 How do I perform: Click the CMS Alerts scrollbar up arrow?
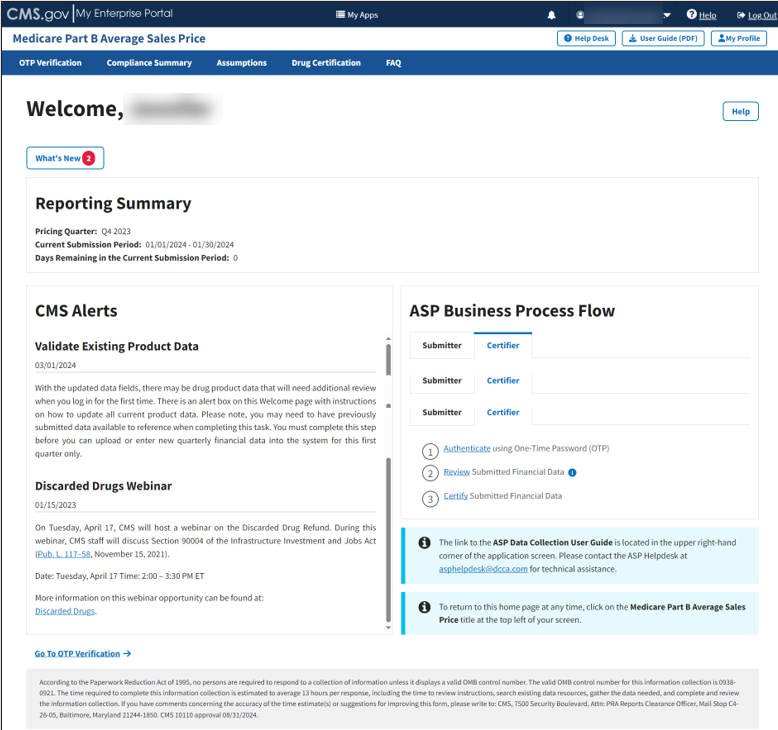coord(388,339)
